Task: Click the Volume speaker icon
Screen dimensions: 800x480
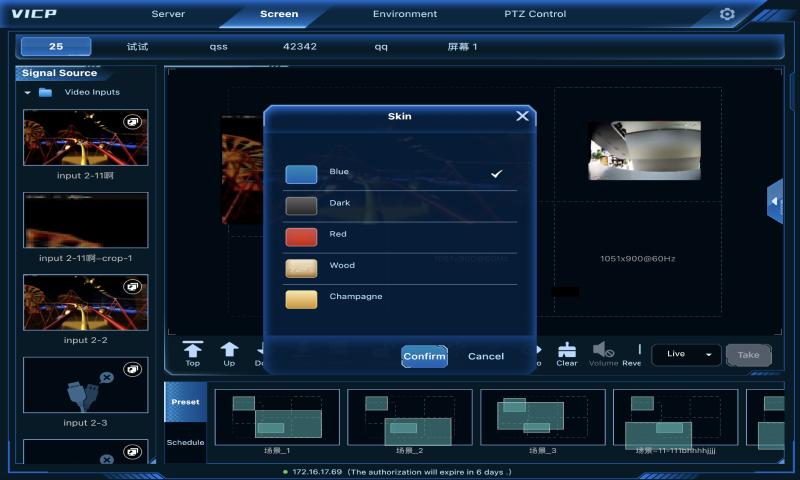Action: [603, 350]
